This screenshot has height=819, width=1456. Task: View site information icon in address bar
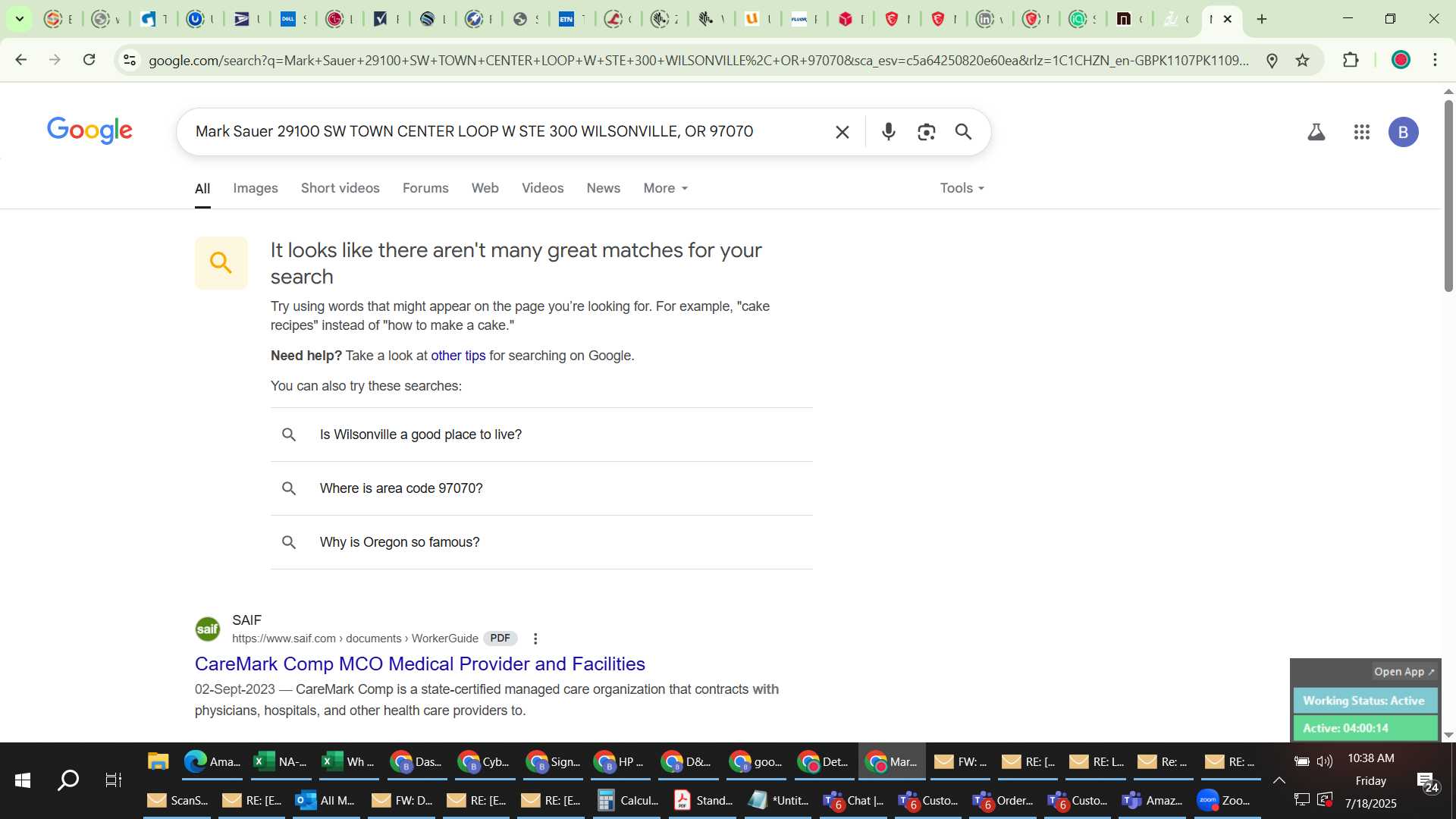[x=130, y=60]
